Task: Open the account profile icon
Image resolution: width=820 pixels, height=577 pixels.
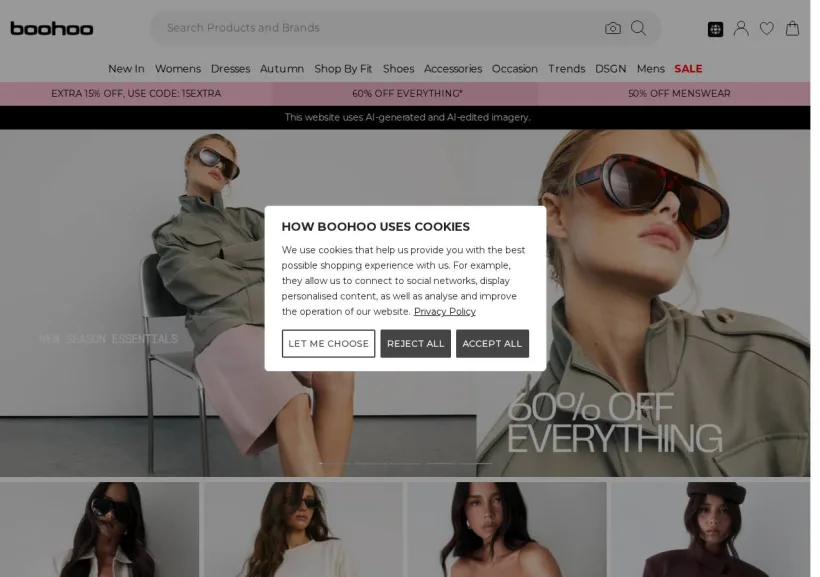Action: (x=741, y=28)
